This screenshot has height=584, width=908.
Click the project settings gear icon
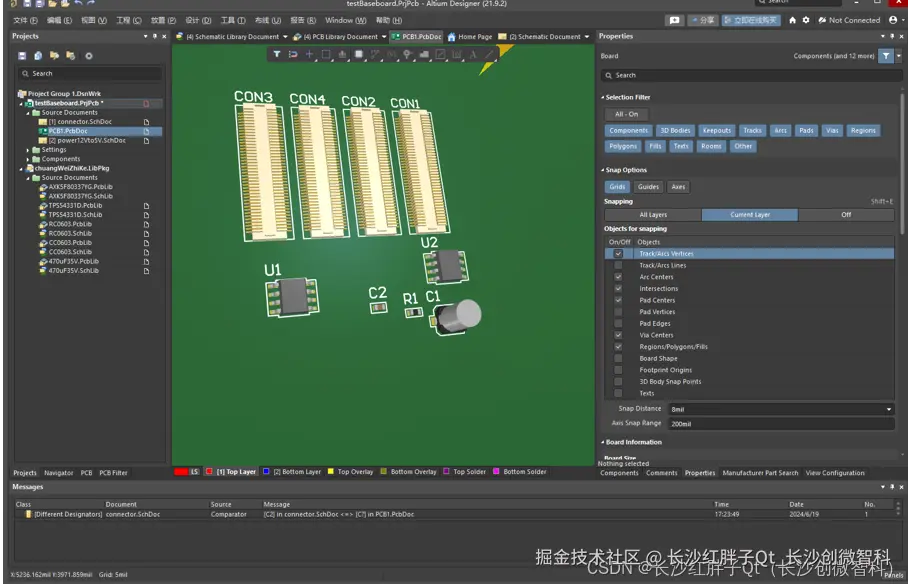tap(88, 56)
